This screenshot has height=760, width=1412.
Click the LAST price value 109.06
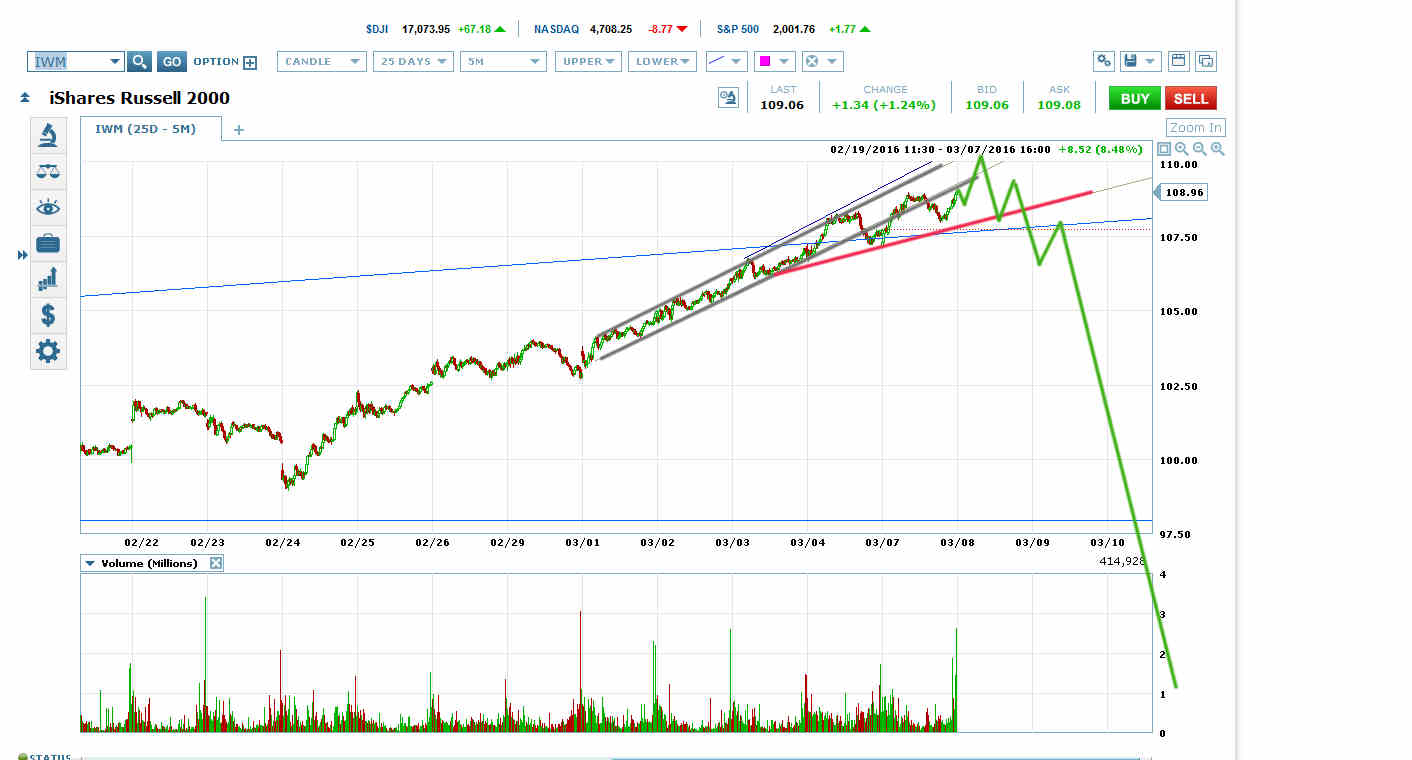[782, 104]
